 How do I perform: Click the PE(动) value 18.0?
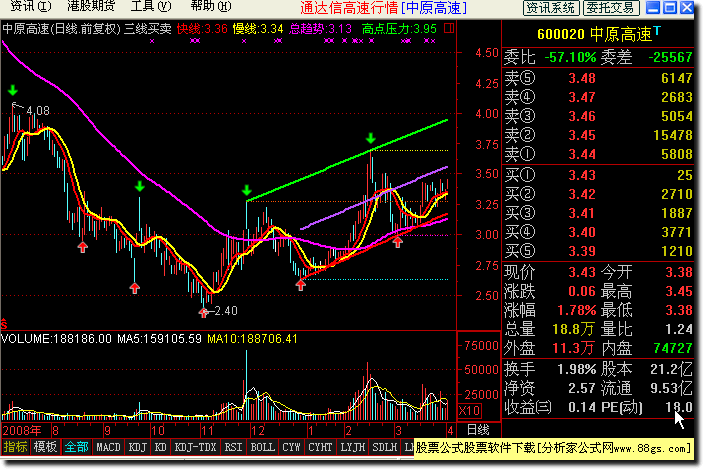pos(679,408)
